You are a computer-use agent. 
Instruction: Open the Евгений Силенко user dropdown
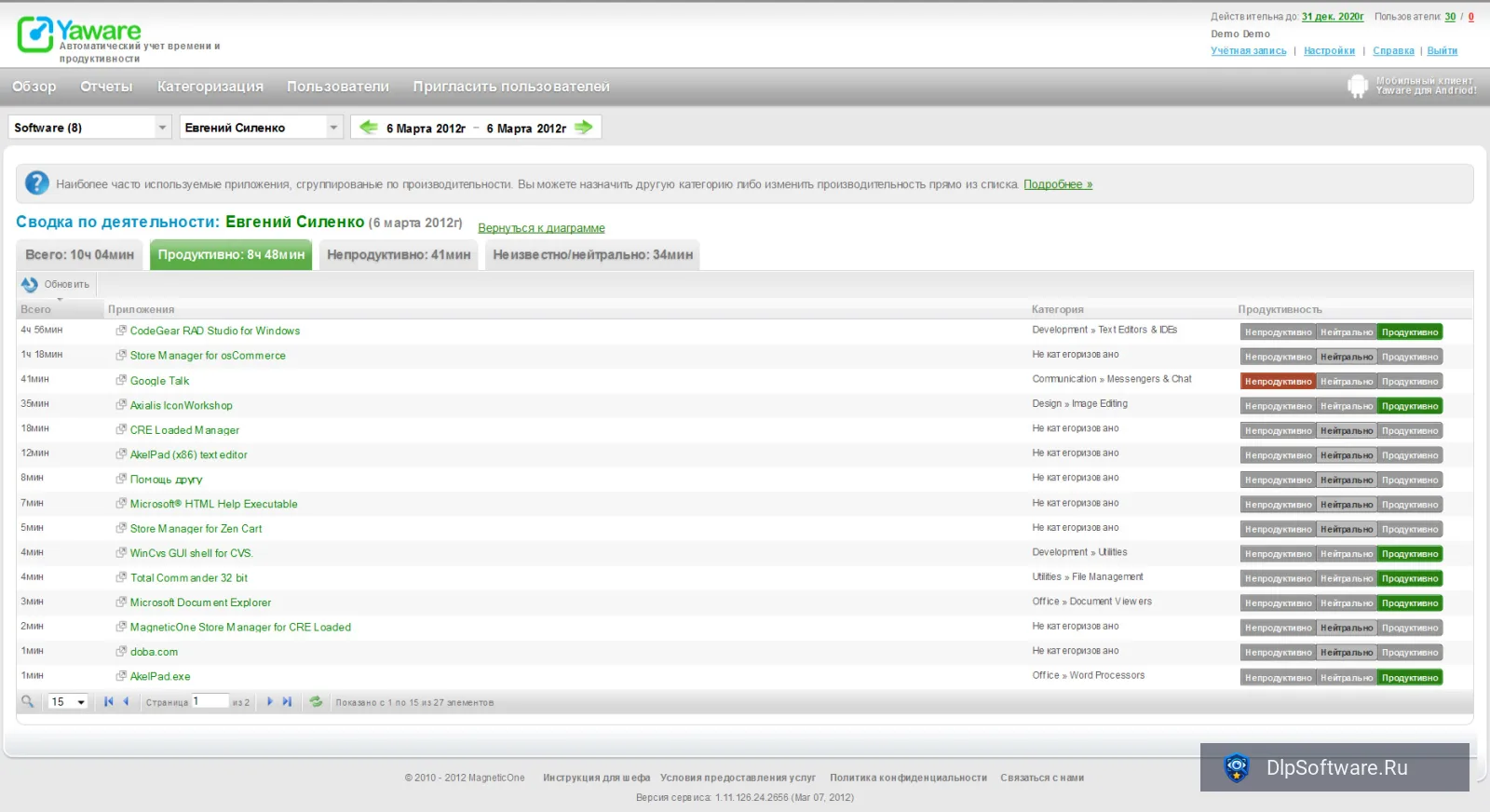click(262, 127)
